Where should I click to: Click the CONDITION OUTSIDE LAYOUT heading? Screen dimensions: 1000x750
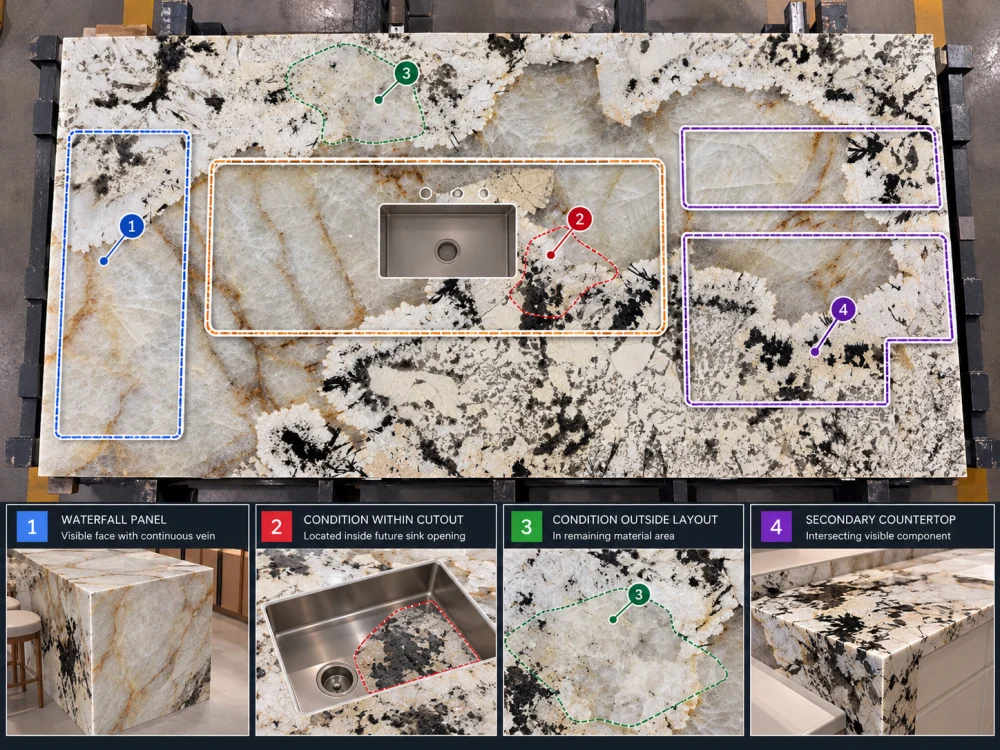tap(635, 520)
